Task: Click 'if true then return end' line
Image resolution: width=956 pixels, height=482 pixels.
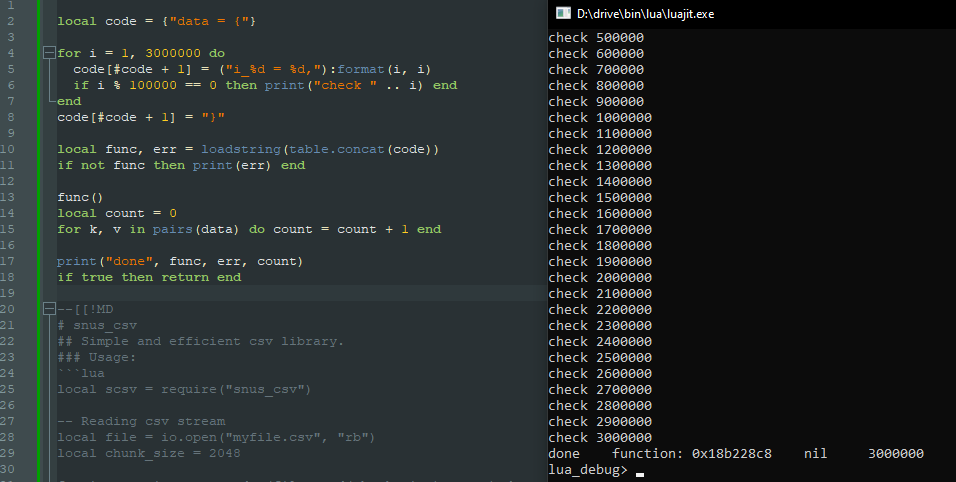Action: coord(149,277)
